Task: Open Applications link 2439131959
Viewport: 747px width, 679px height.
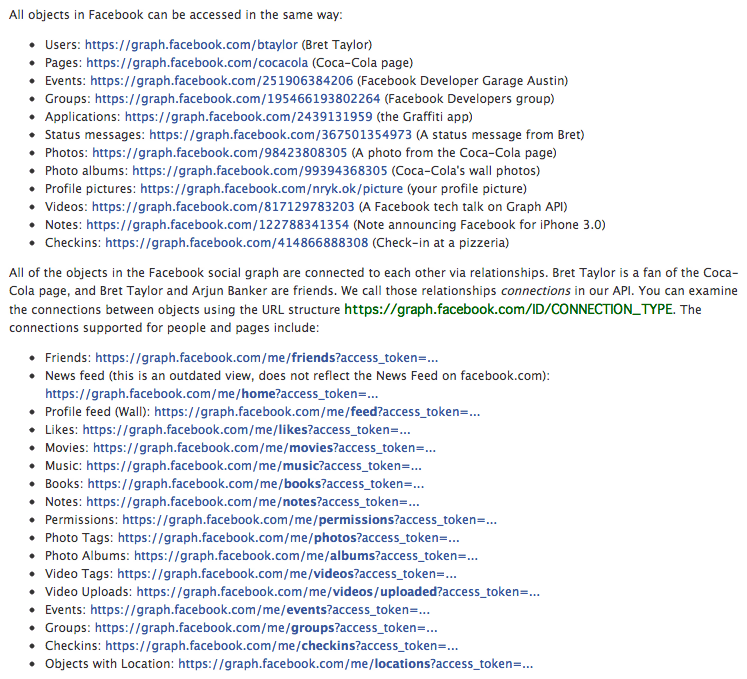Action: [x=248, y=117]
